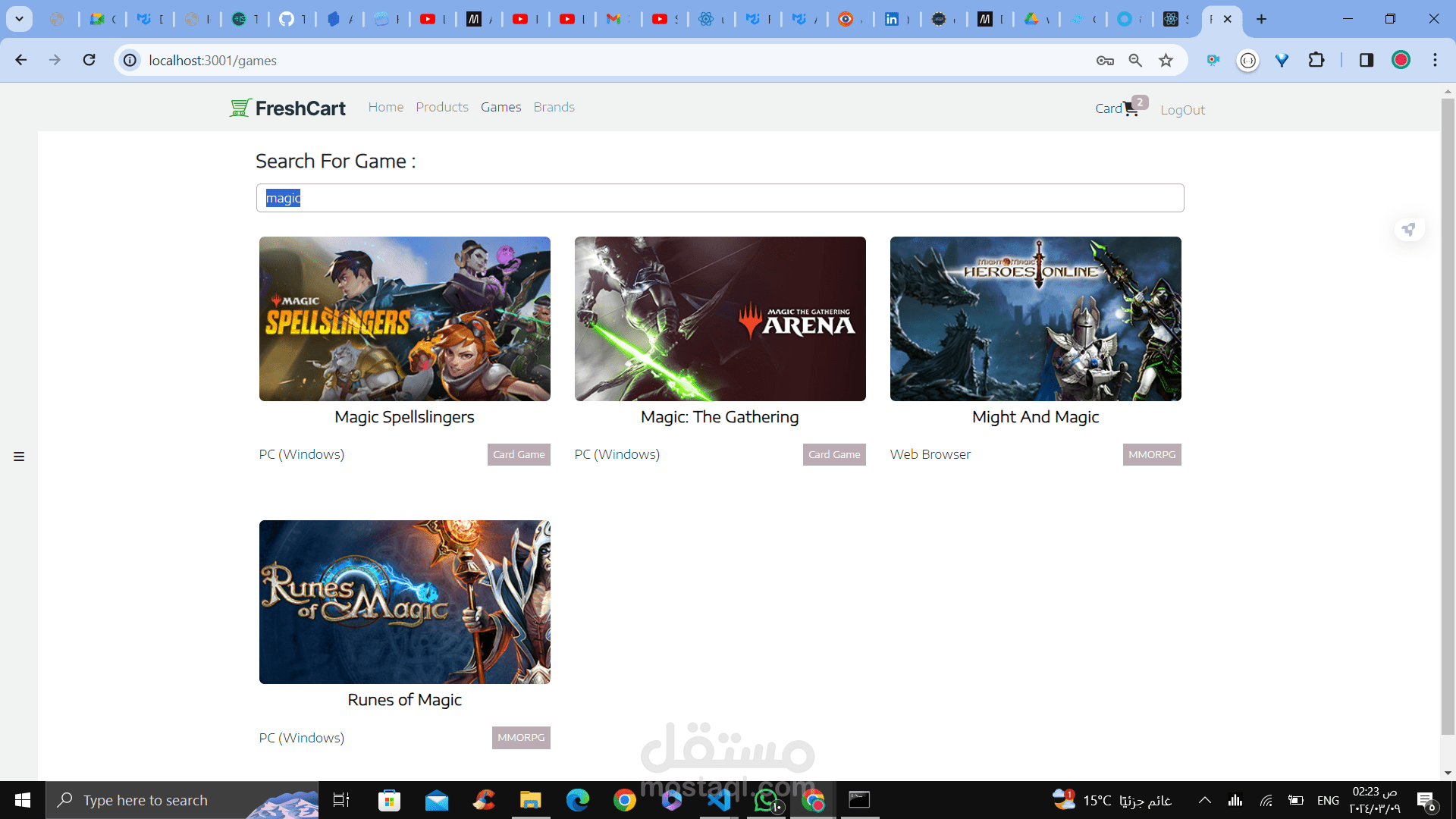Image resolution: width=1456 pixels, height=819 pixels.
Task: Click the FreshCart logo icon
Action: [240, 108]
